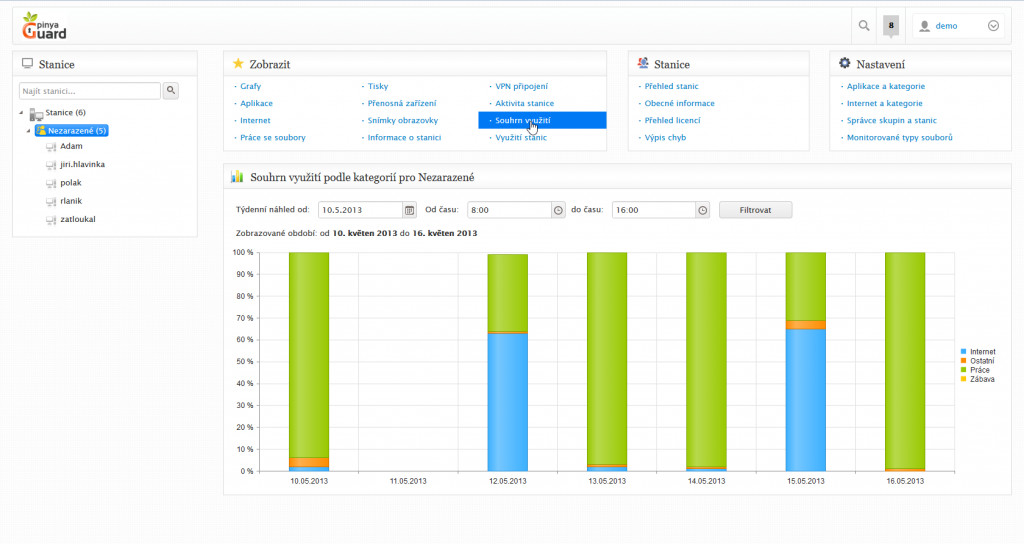Click the computer icon beside Adam

[51, 147]
